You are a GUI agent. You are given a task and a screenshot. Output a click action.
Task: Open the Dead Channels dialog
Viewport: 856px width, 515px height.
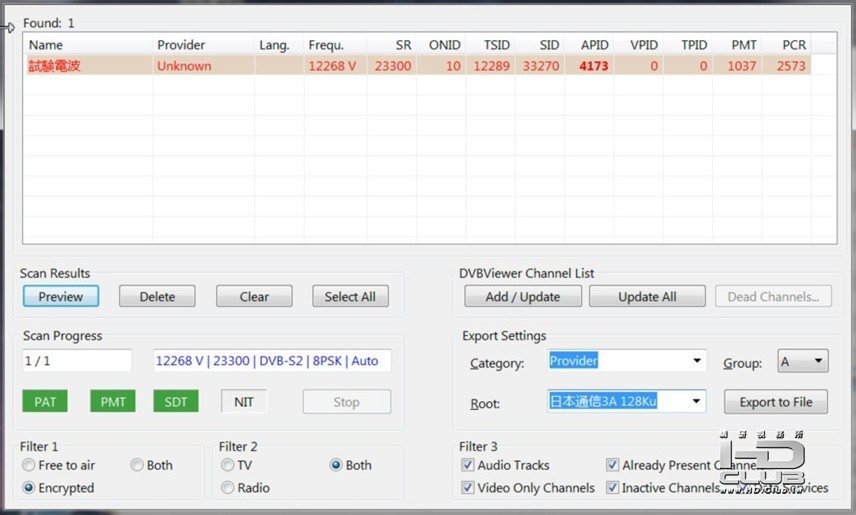click(x=773, y=297)
